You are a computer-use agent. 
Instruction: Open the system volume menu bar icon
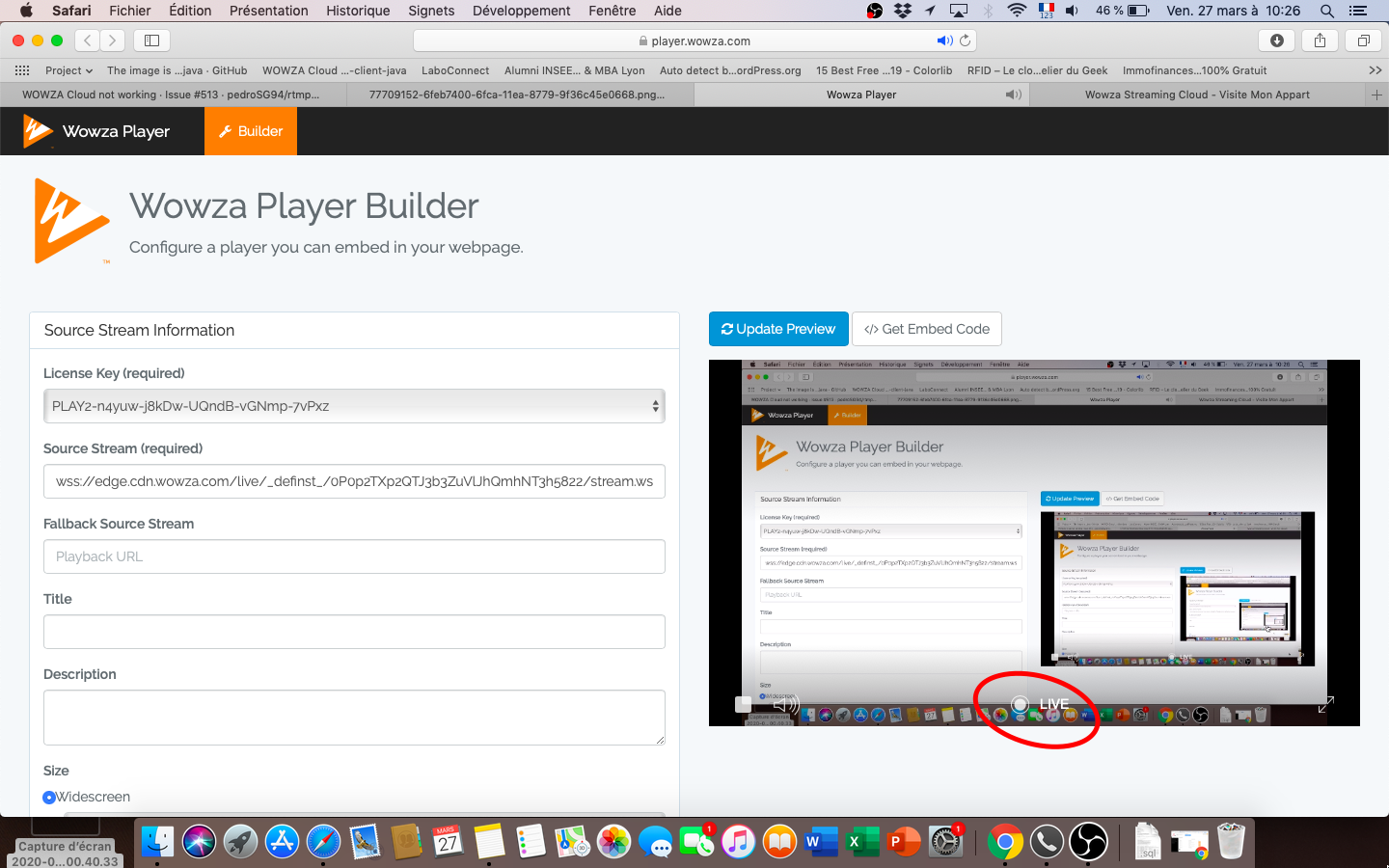(1072, 11)
